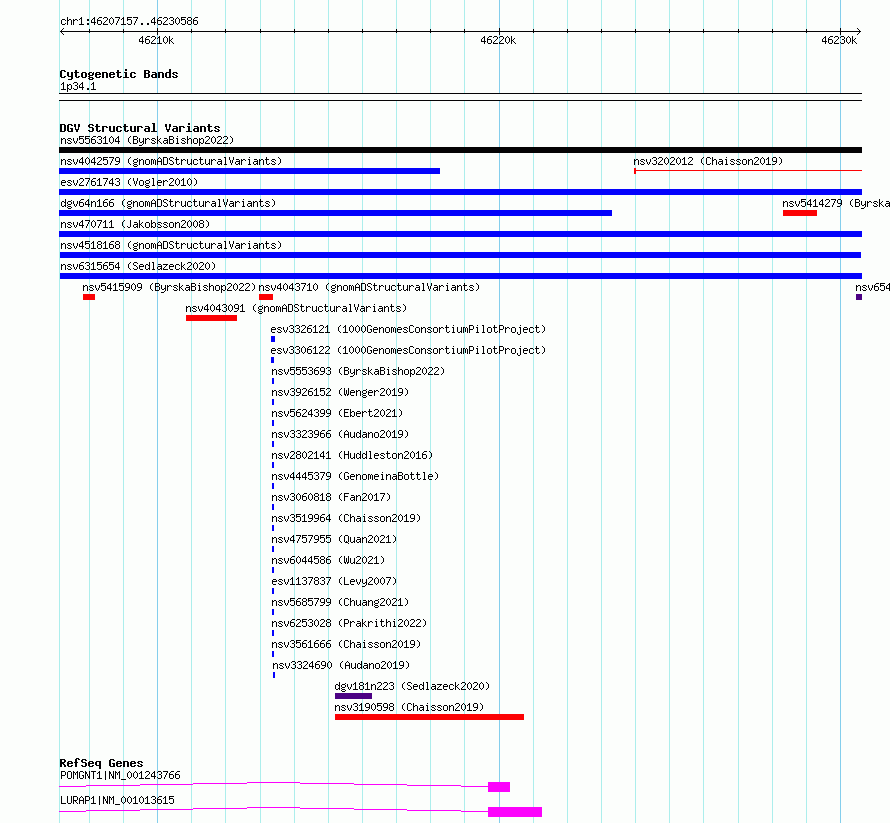Select the nsv470711 (Jakobsson2008) label
This screenshot has width=890, height=823.
(x=135, y=224)
